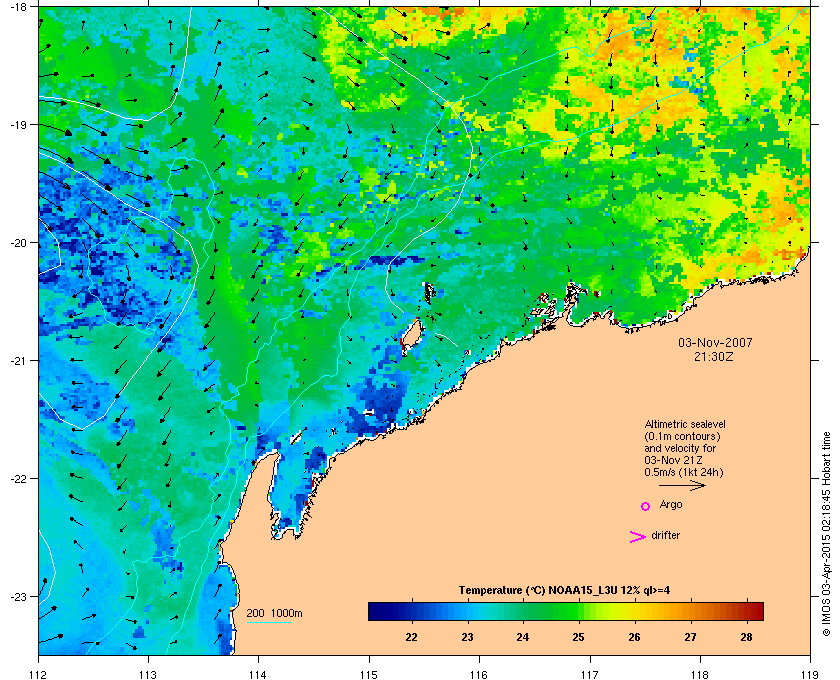Click the '115' longitude axis label
This screenshot has width=840, height=680.
369,674
